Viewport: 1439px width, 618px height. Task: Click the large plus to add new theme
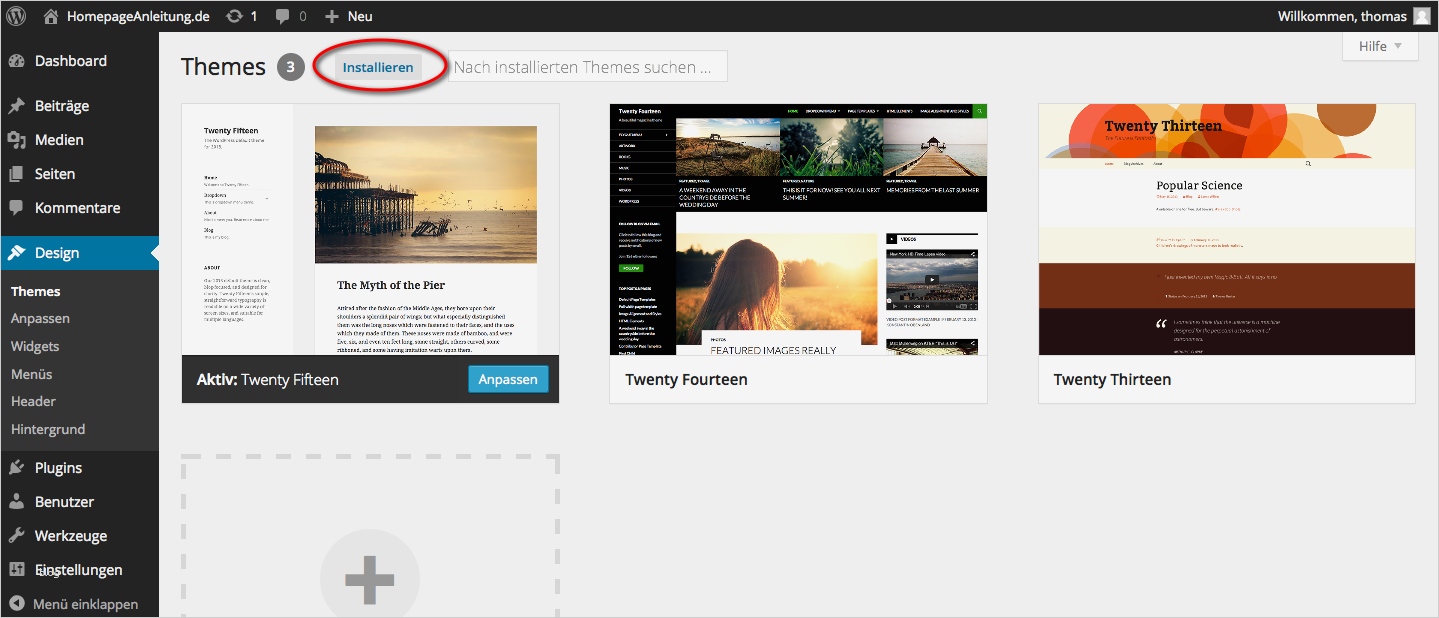coord(369,578)
